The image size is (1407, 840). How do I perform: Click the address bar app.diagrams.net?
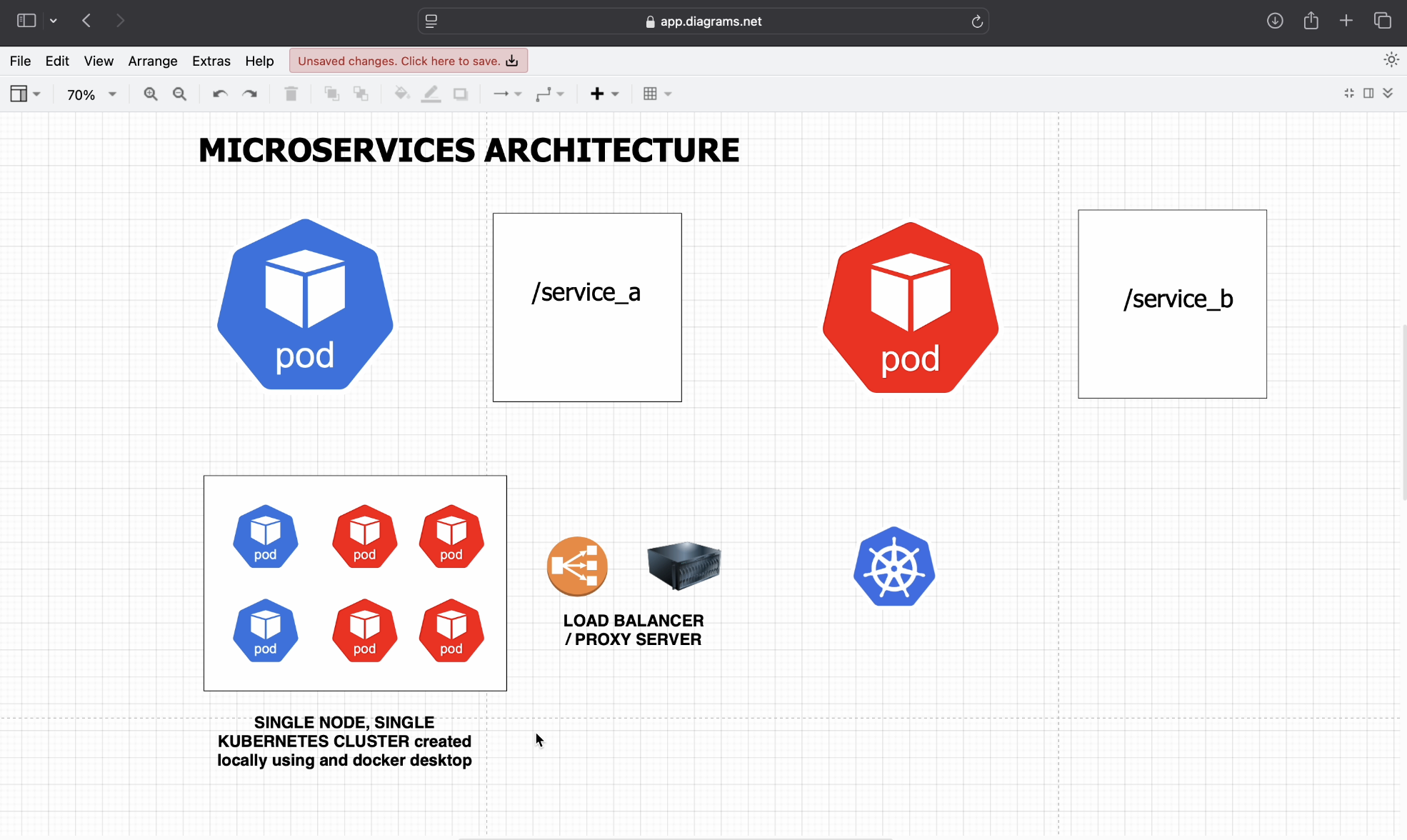click(703, 21)
